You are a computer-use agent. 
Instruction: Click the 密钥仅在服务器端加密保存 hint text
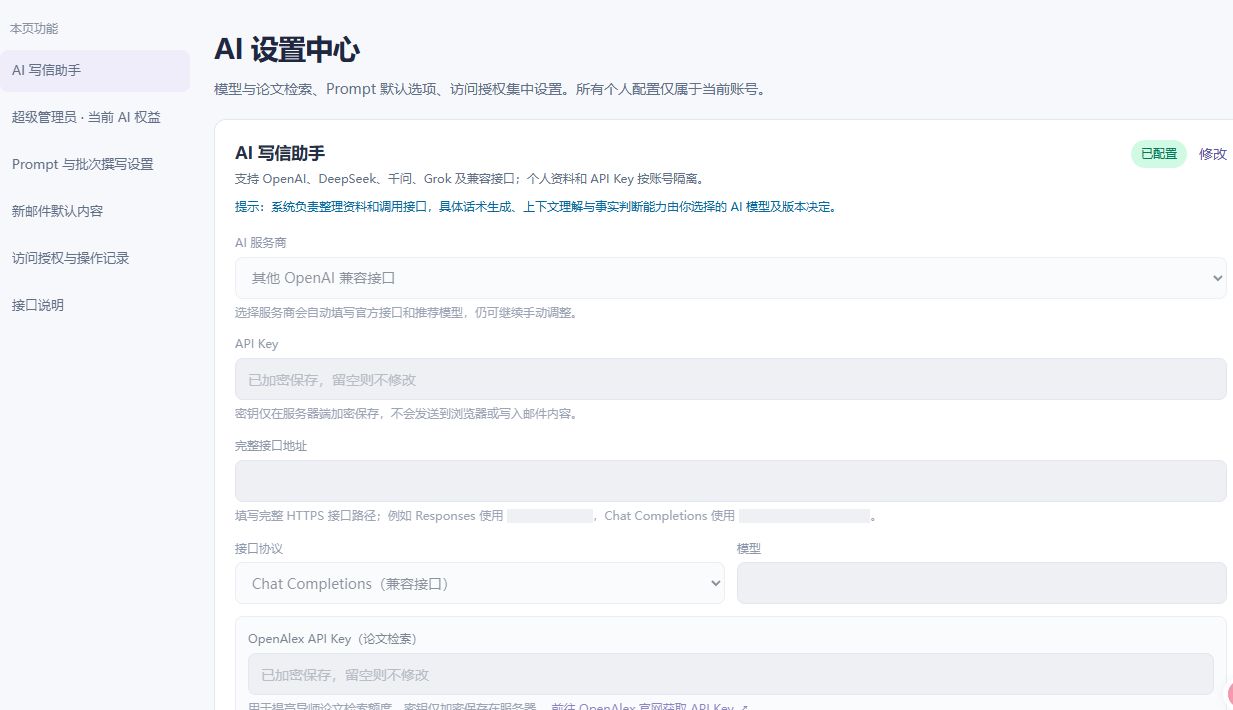click(406, 413)
